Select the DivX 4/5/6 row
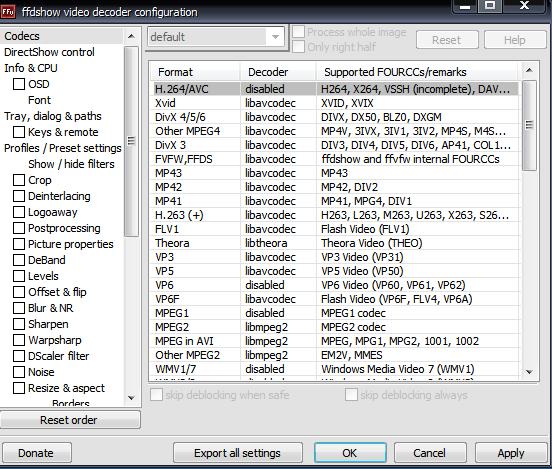Image resolution: width=552 pixels, height=469 pixels. [335, 117]
